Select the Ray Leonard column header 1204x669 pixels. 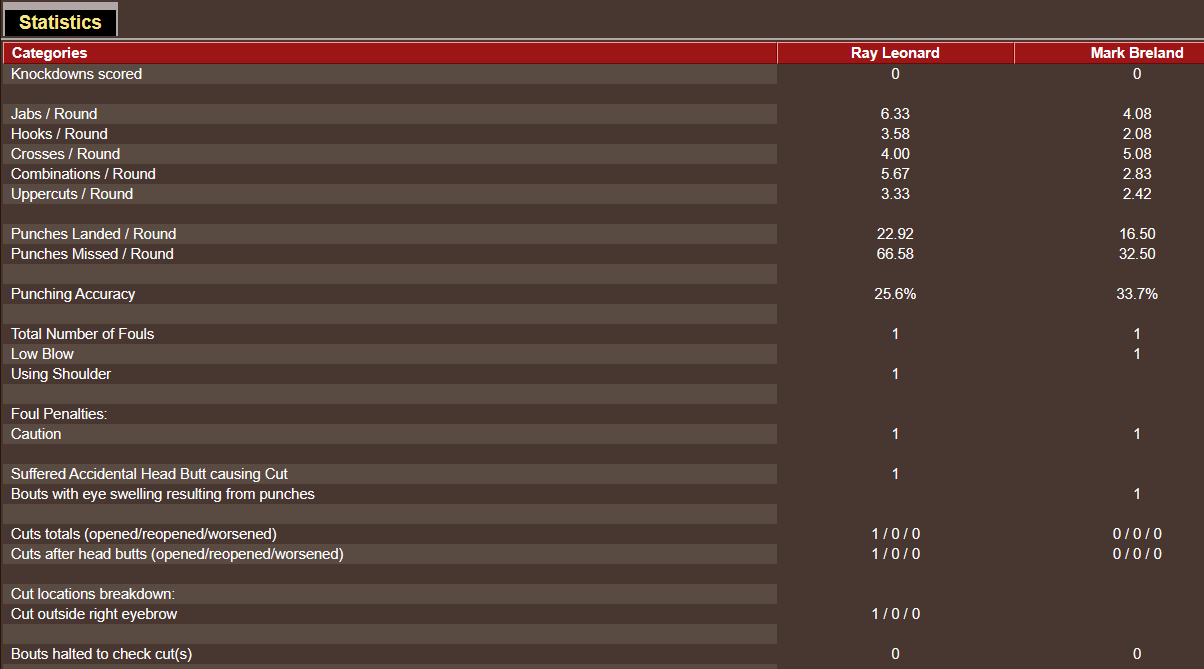pos(895,53)
